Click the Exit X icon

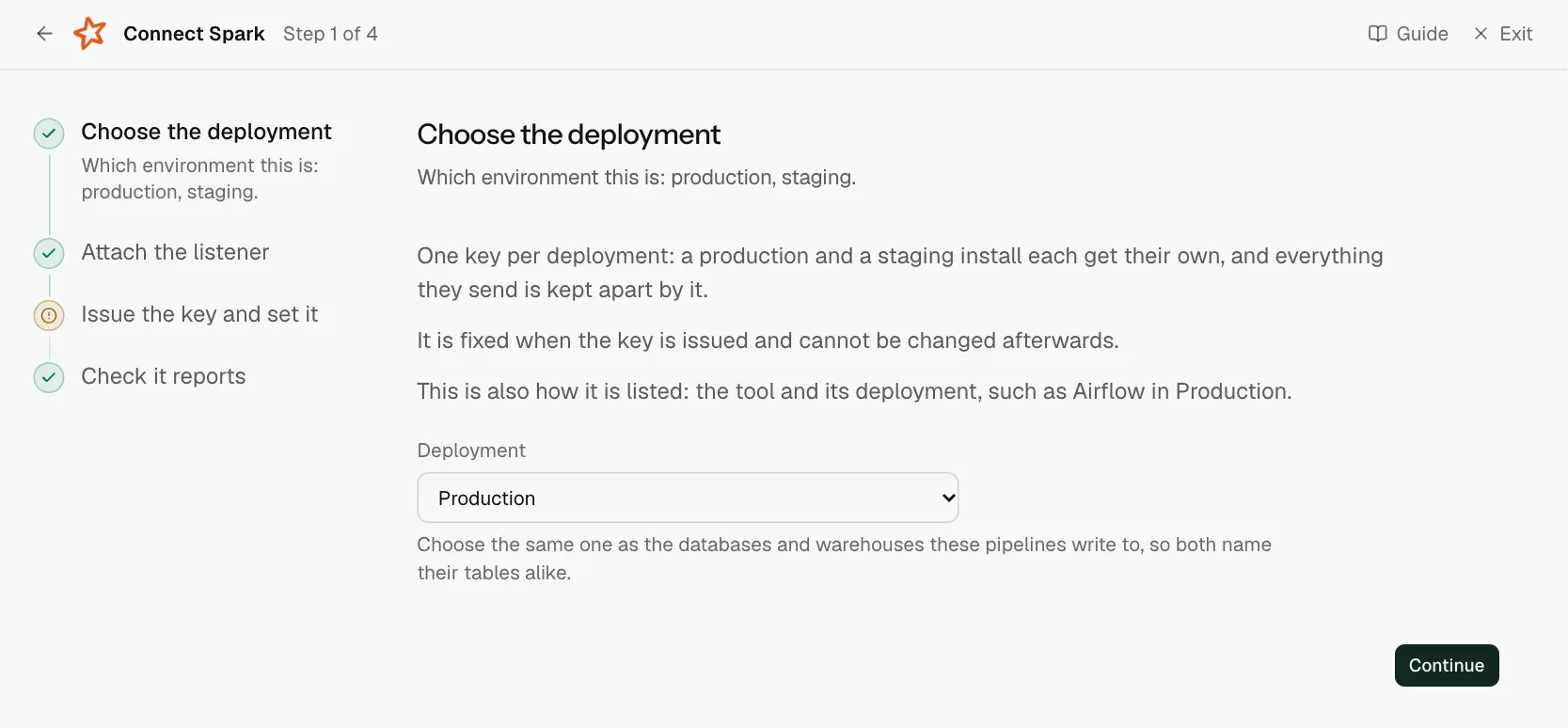1481,34
